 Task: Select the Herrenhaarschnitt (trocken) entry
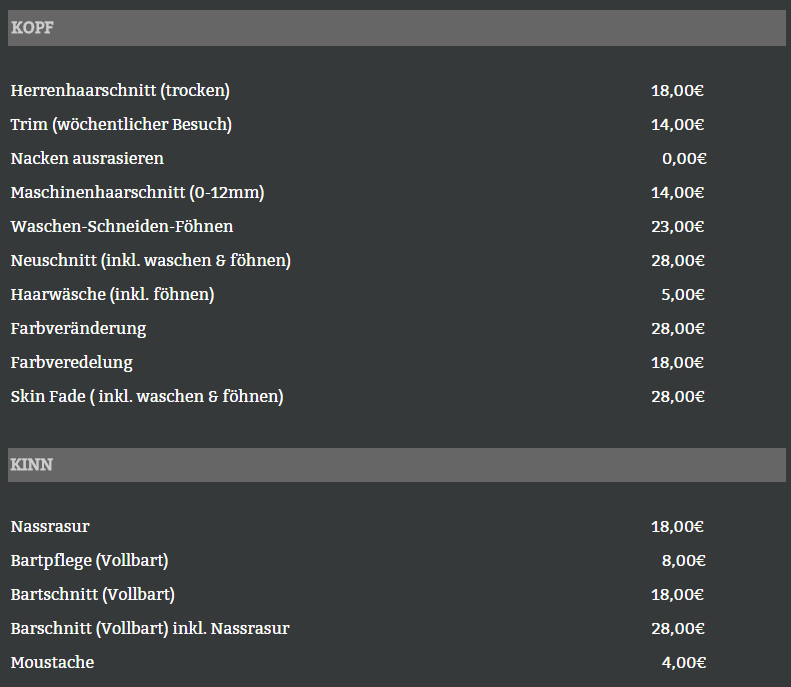click(x=120, y=91)
